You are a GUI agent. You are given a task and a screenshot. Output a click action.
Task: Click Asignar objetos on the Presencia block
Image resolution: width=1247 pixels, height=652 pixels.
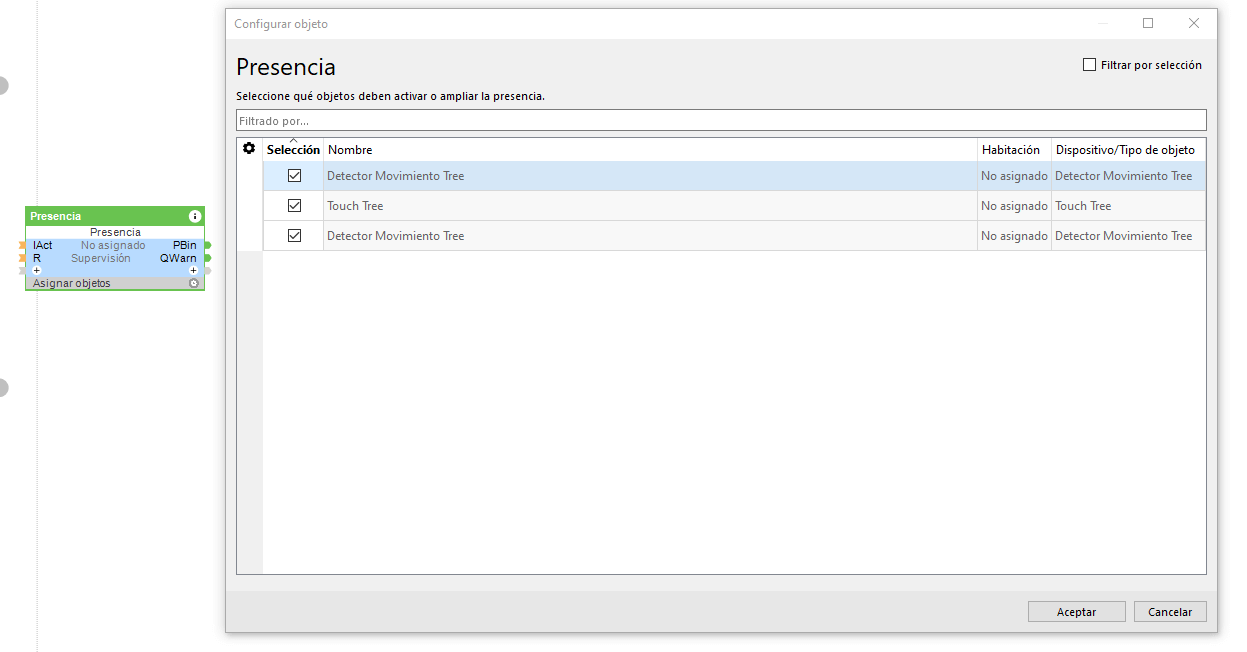tap(72, 283)
